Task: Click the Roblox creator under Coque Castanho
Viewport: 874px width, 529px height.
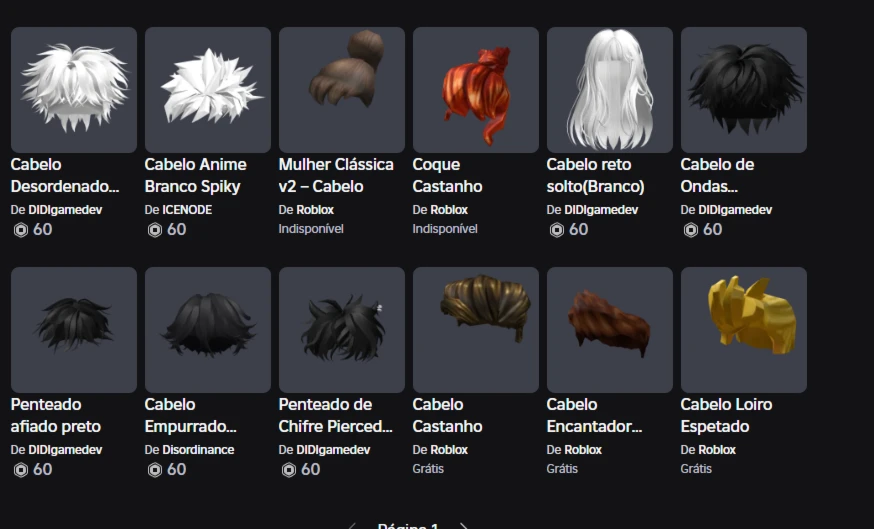Action: pyautogui.click(x=449, y=210)
